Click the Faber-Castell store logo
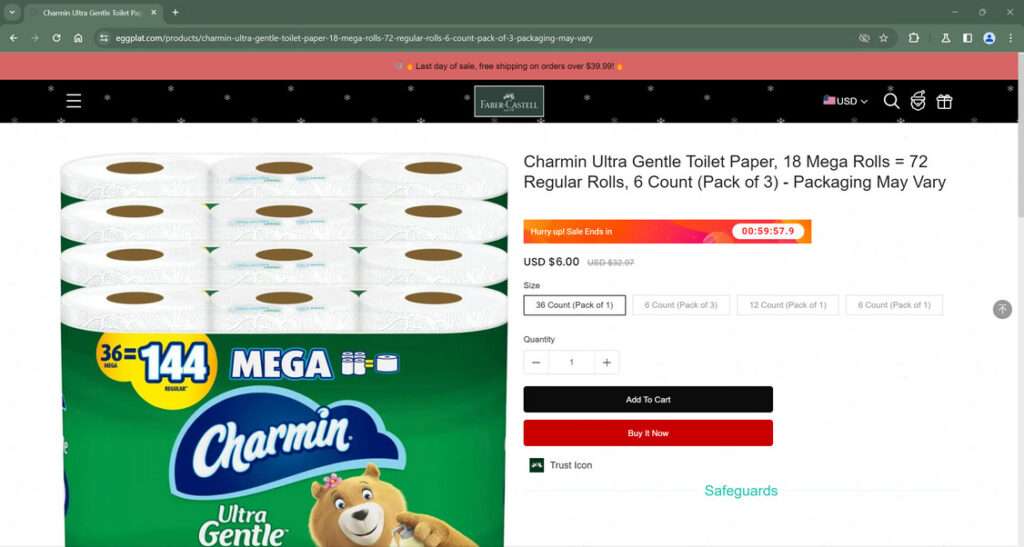Screen dimensions: 1024x547 click(509, 101)
